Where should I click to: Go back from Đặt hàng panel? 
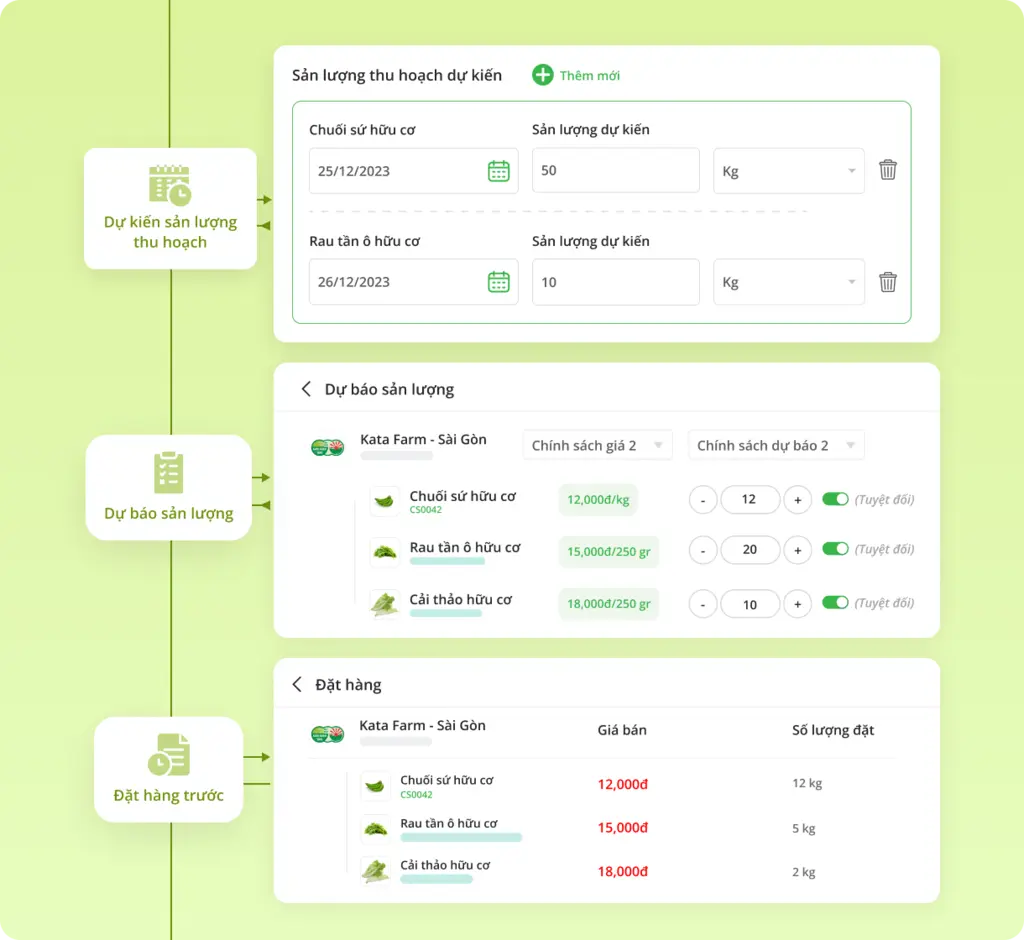tap(297, 685)
